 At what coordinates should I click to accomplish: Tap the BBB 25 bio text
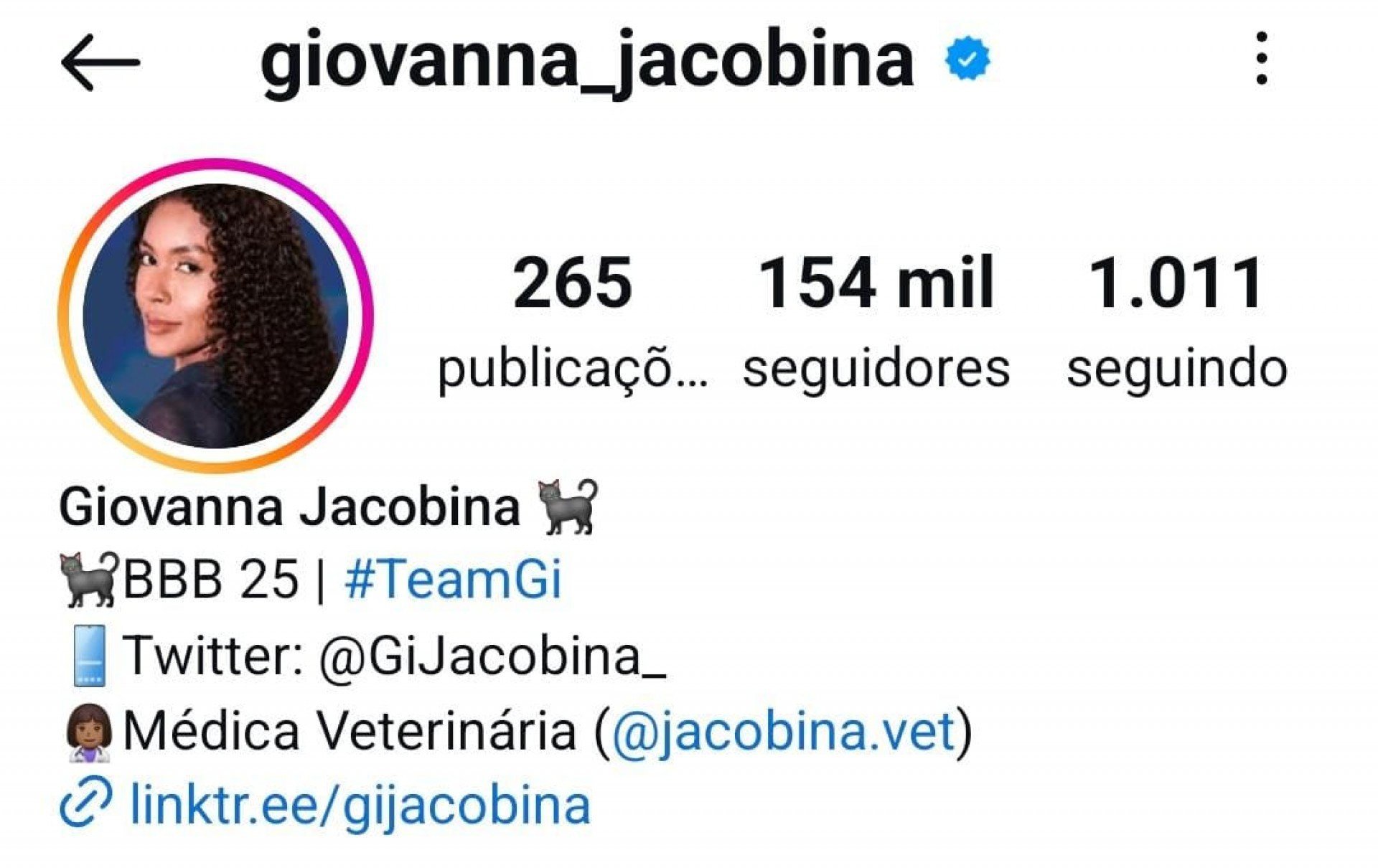coord(210,580)
